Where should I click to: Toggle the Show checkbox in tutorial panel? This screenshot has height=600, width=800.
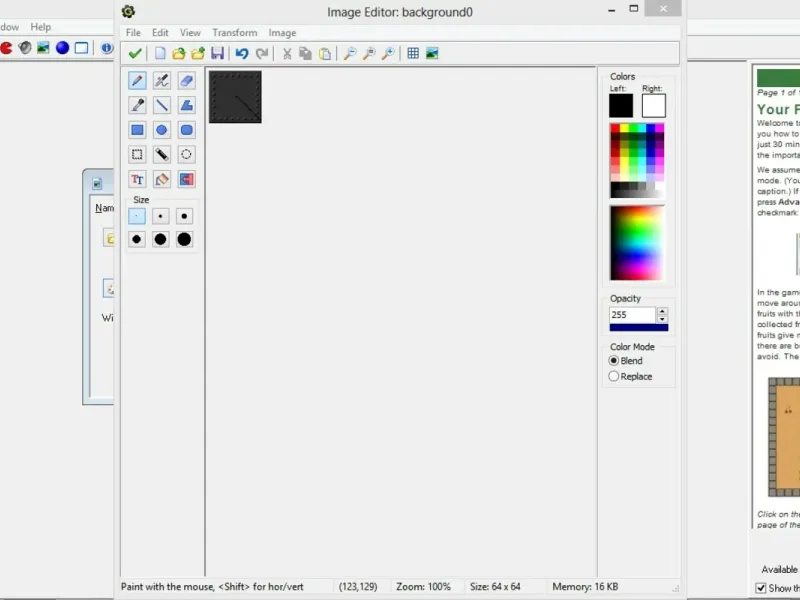tap(761, 588)
